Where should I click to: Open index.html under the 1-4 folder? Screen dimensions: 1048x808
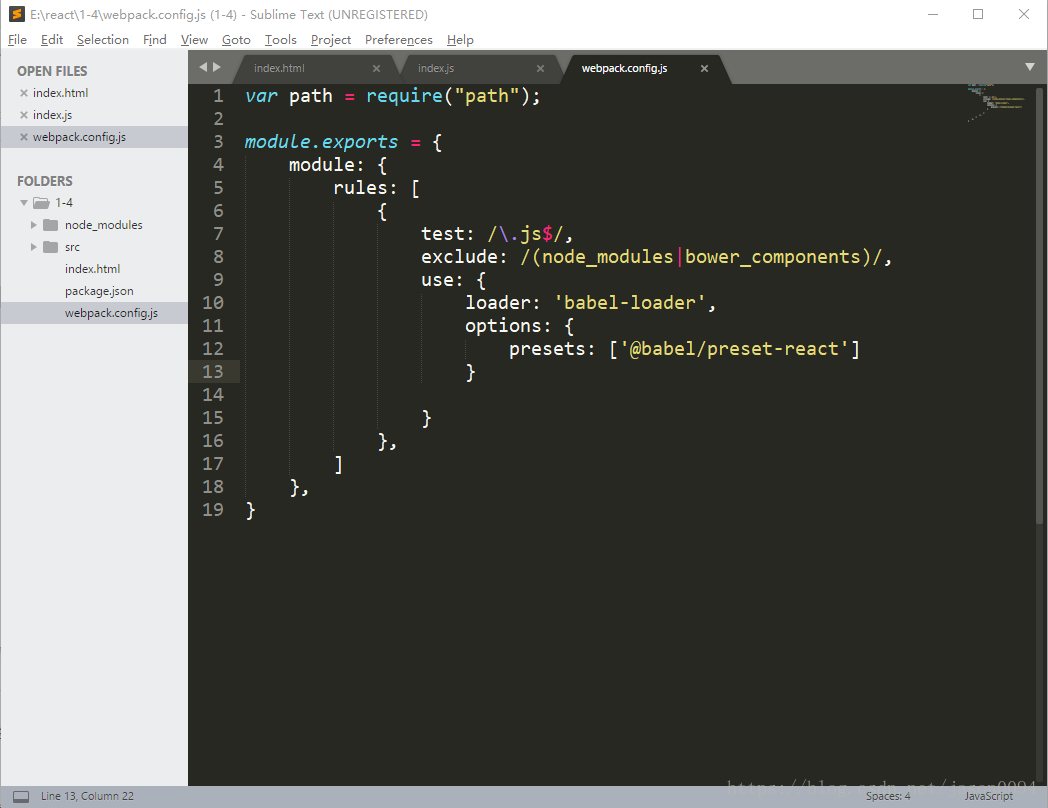tap(92, 269)
